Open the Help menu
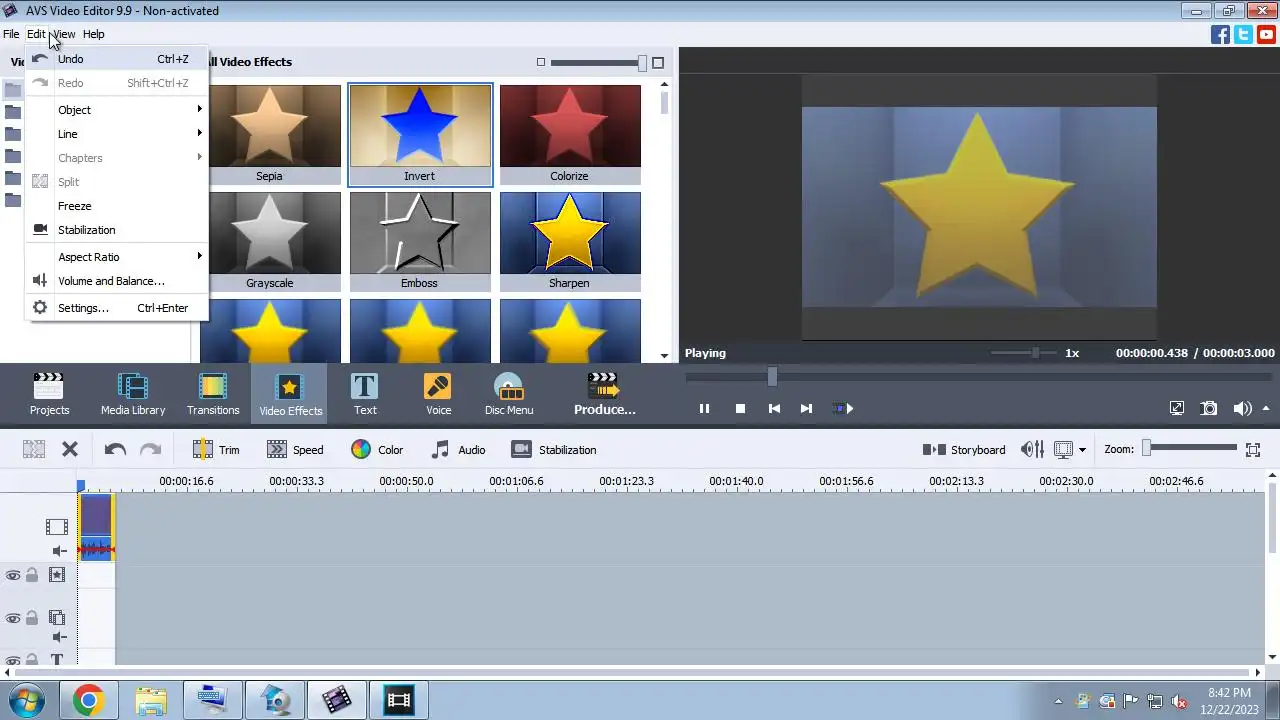1280x720 pixels. [93, 34]
